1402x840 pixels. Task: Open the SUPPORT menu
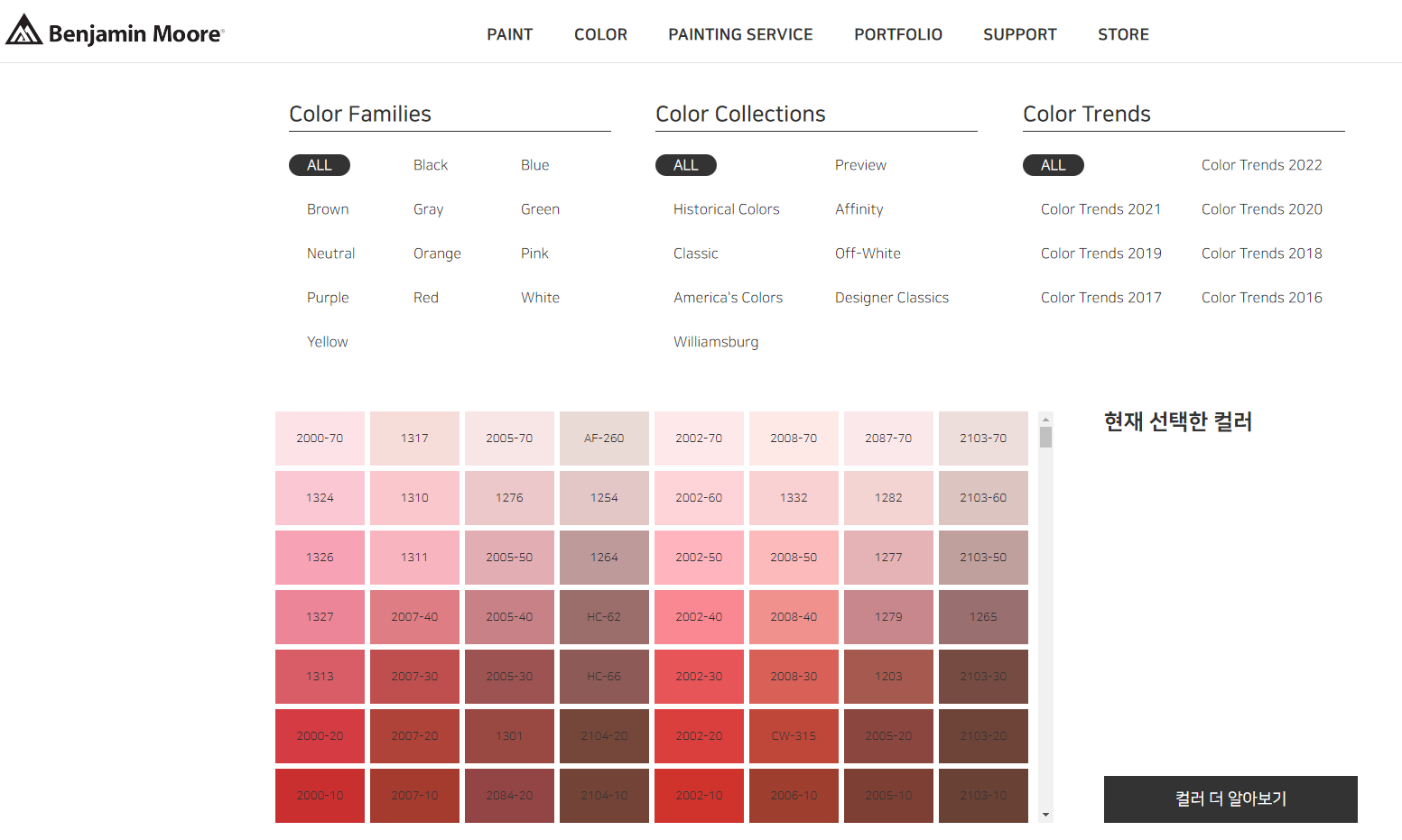click(1020, 34)
